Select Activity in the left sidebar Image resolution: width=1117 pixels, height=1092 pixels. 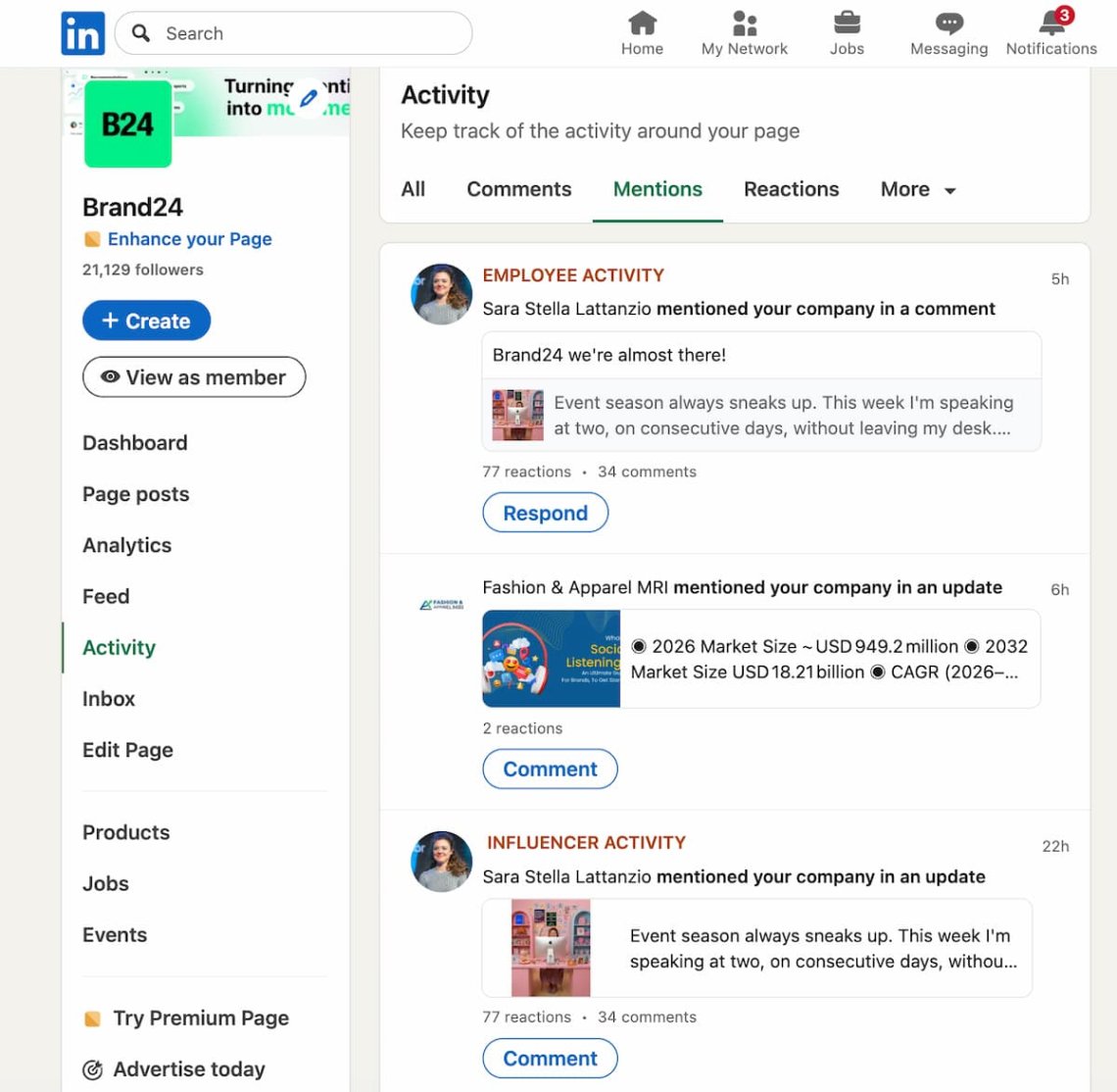(x=119, y=647)
